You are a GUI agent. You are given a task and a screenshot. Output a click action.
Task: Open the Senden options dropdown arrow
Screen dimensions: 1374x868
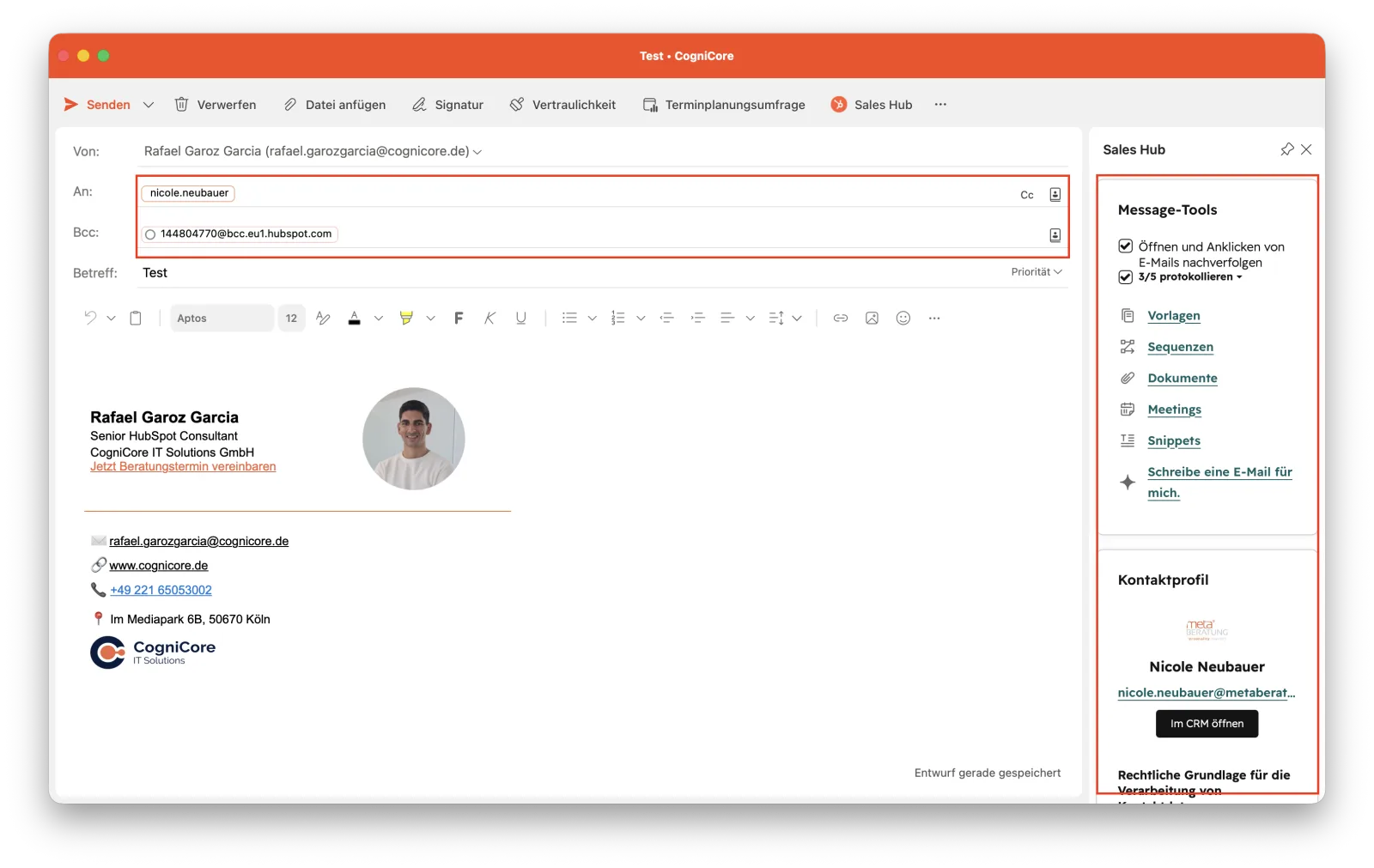(149, 105)
